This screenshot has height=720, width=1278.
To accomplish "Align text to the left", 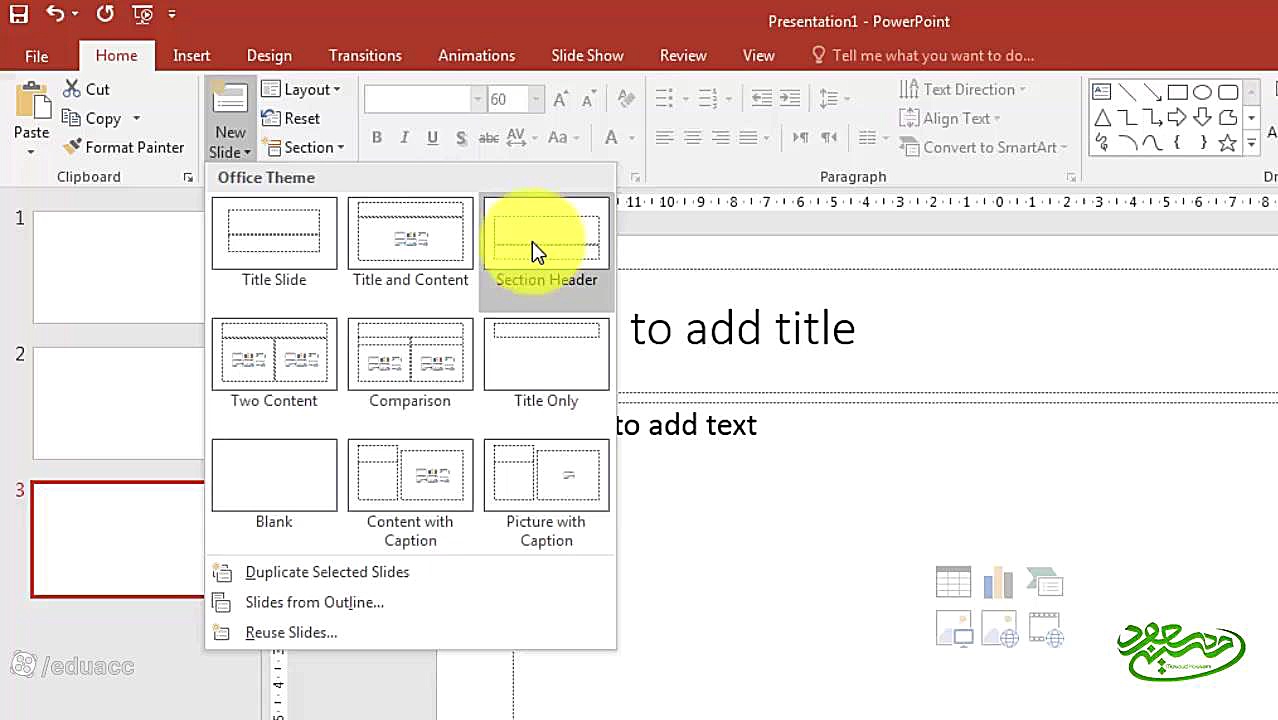I will 664,138.
